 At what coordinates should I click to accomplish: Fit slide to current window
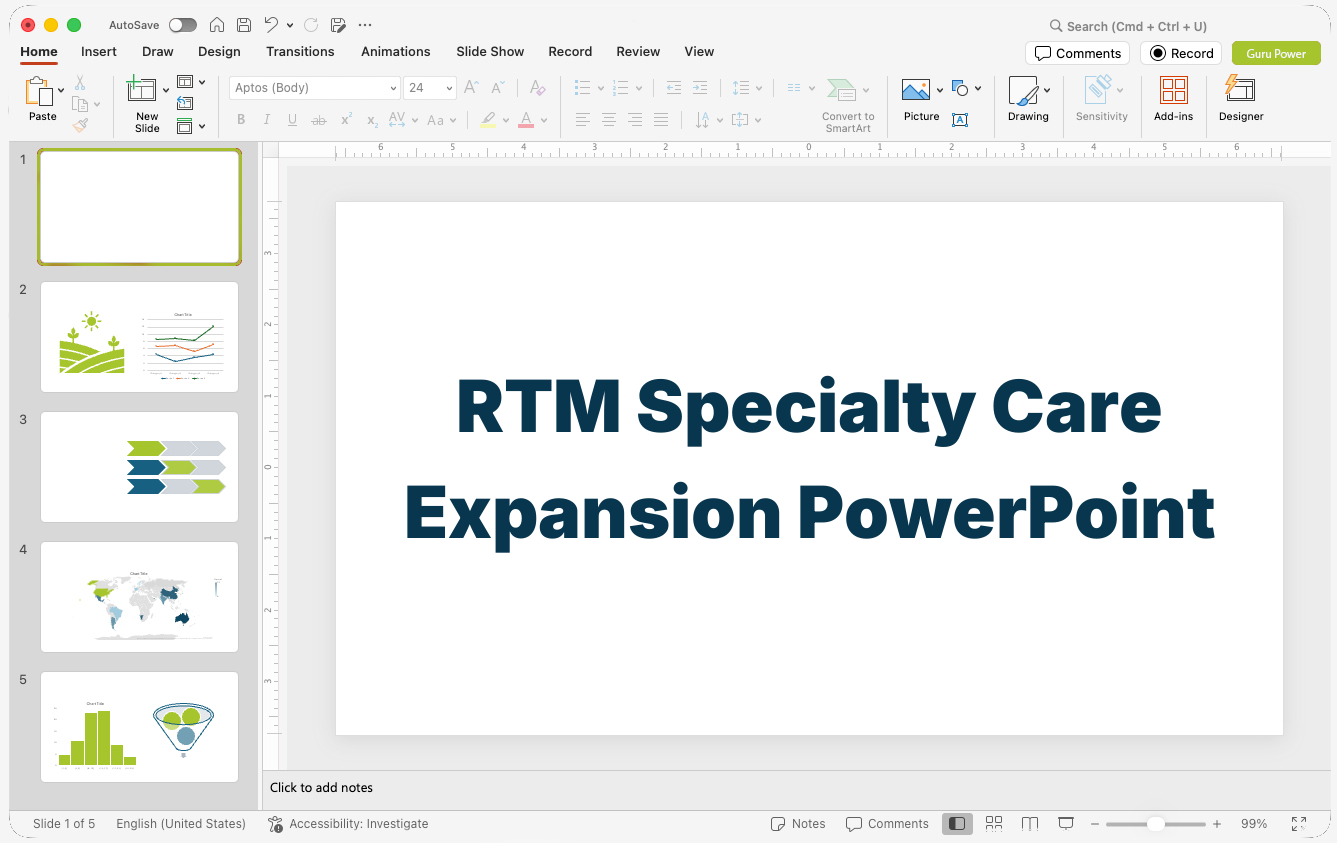click(x=1299, y=824)
